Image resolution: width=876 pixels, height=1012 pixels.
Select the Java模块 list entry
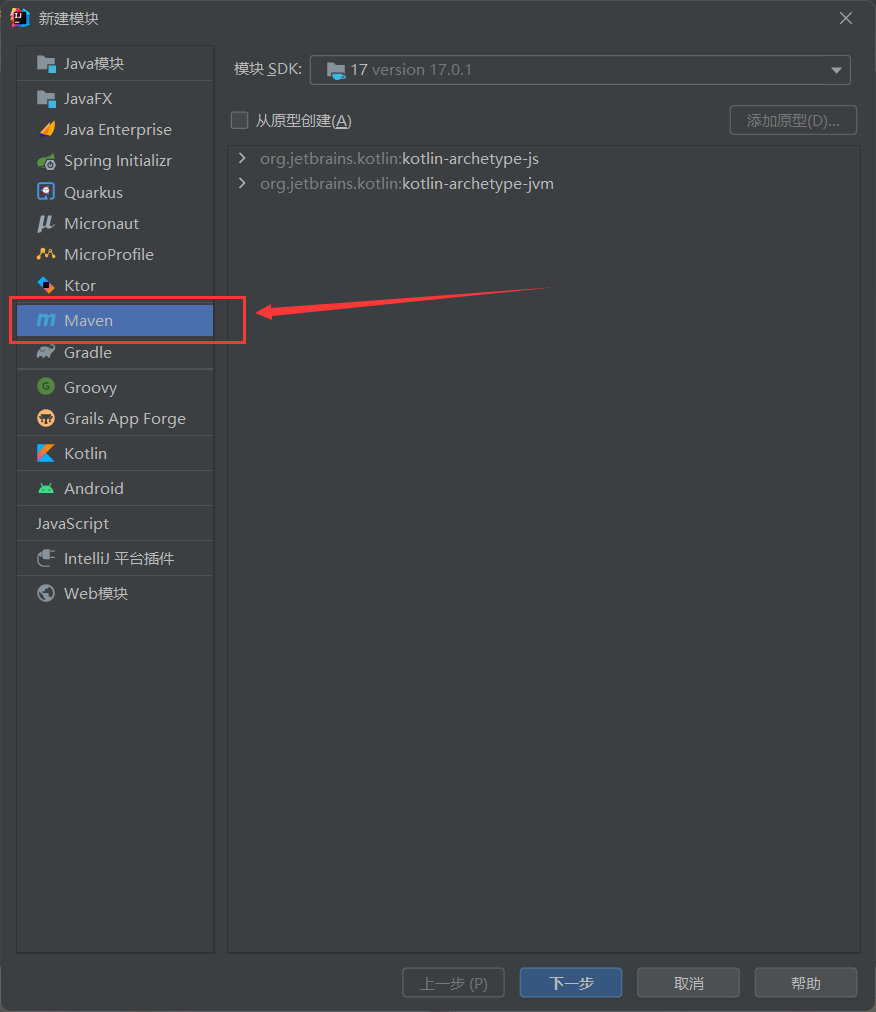[x=115, y=63]
